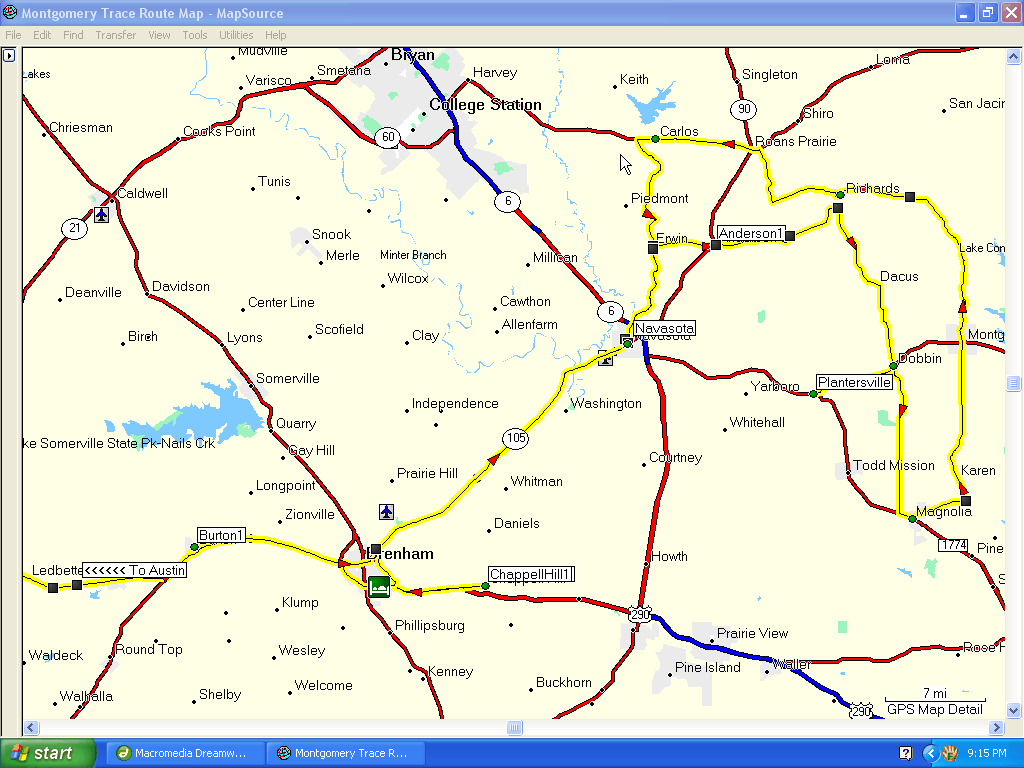
Task: Switch to Macromedia Dreamweaver taskbar button
Action: point(185,753)
